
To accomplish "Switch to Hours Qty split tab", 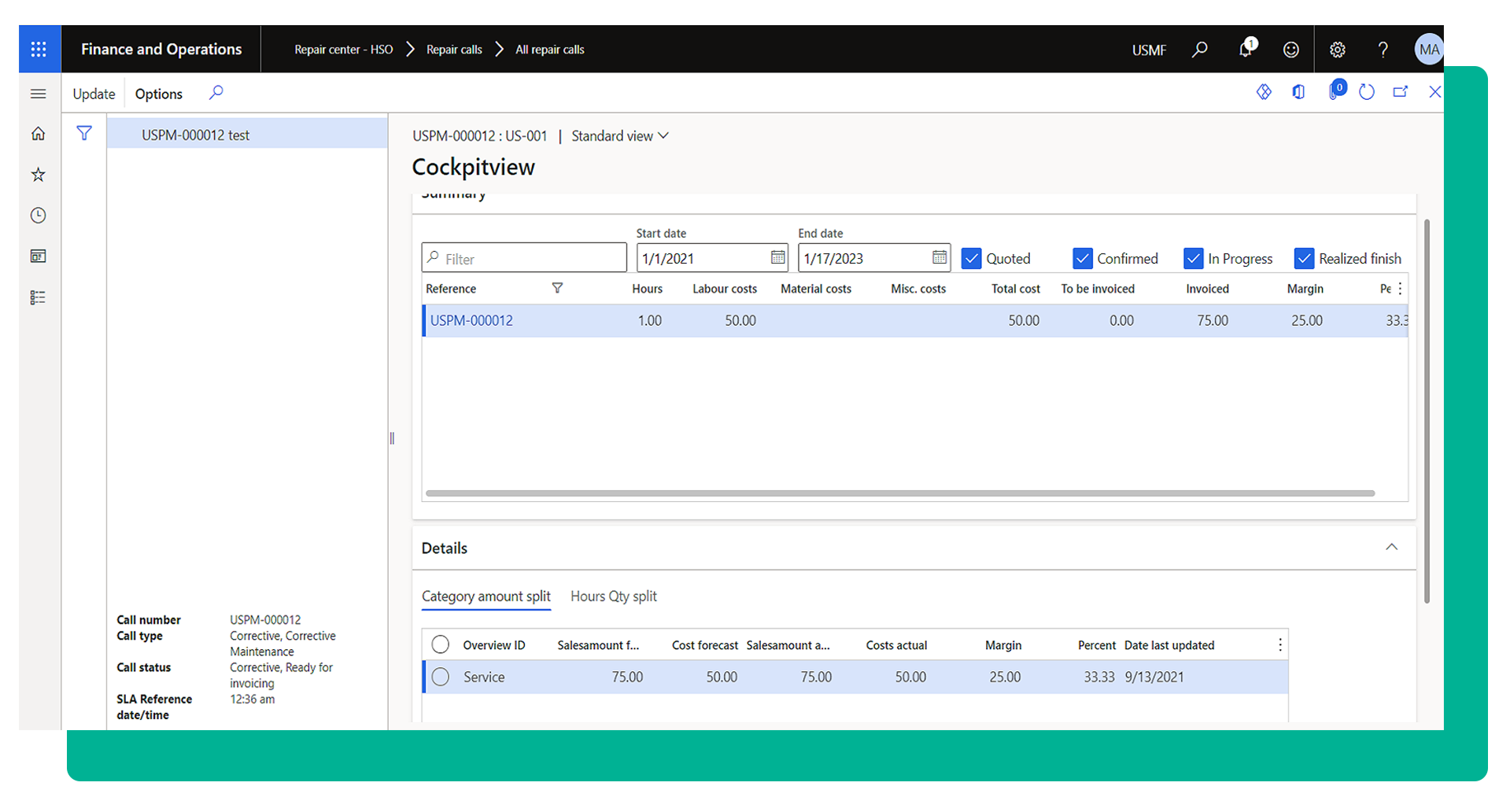I will click(x=613, y=596).
